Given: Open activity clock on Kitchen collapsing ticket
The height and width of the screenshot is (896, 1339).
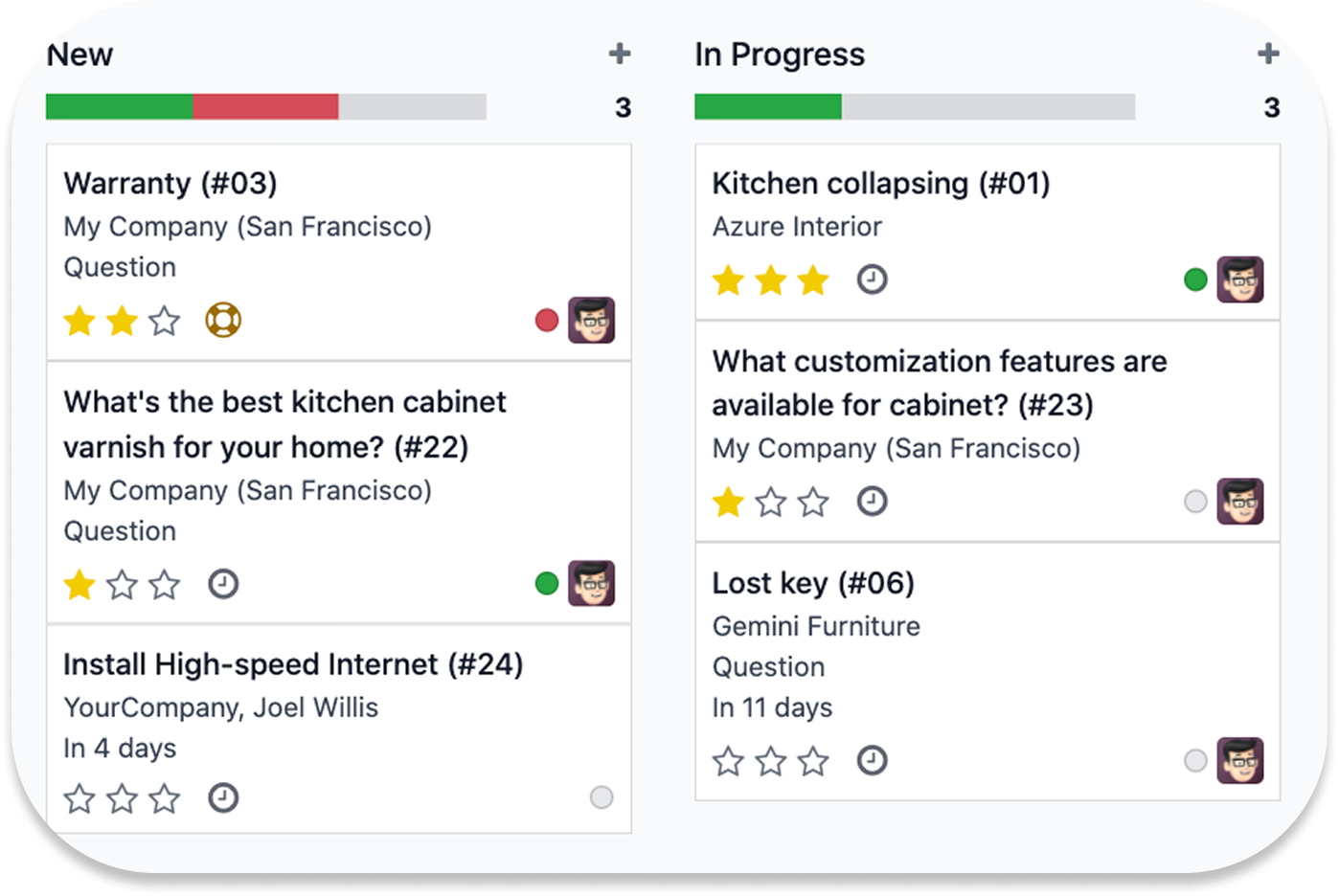Looking at the screenshot, I should [x=872, y=280].
